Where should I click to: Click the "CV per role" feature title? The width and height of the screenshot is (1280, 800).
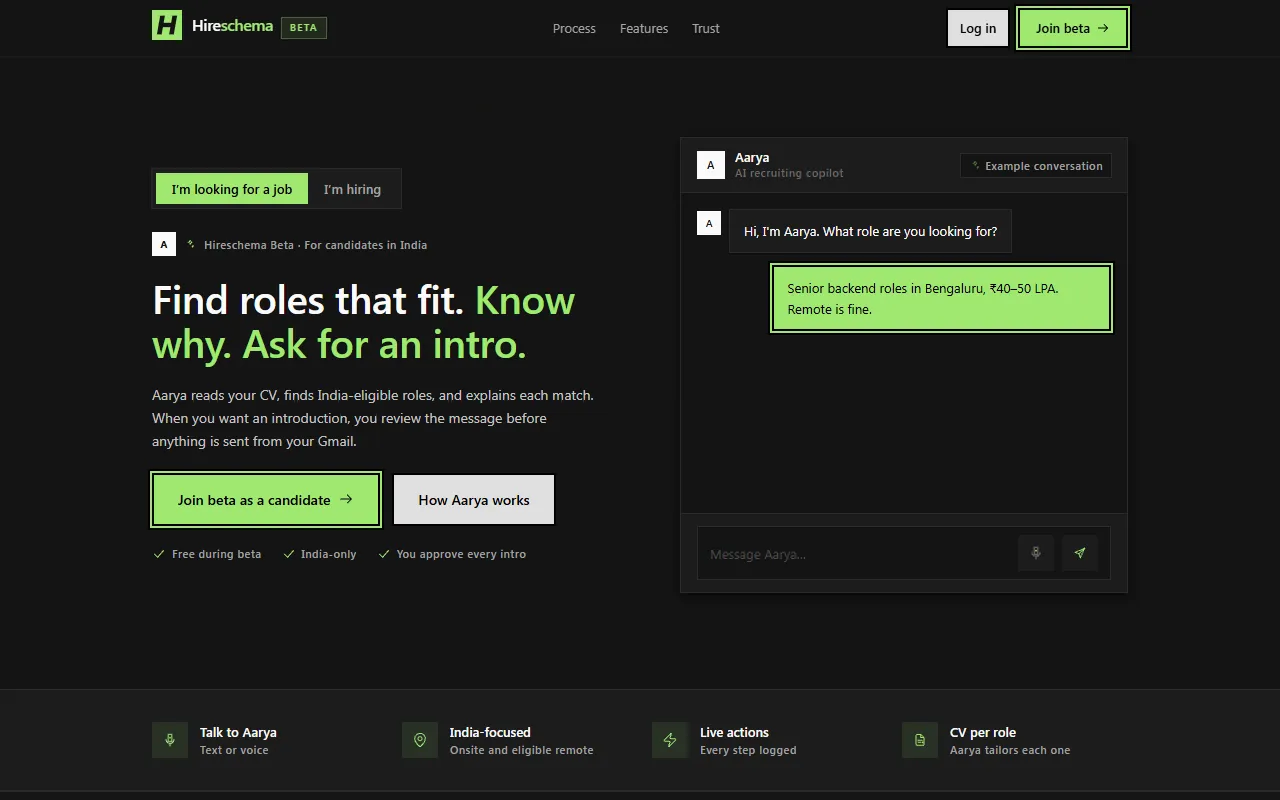[x=983, y=732]
